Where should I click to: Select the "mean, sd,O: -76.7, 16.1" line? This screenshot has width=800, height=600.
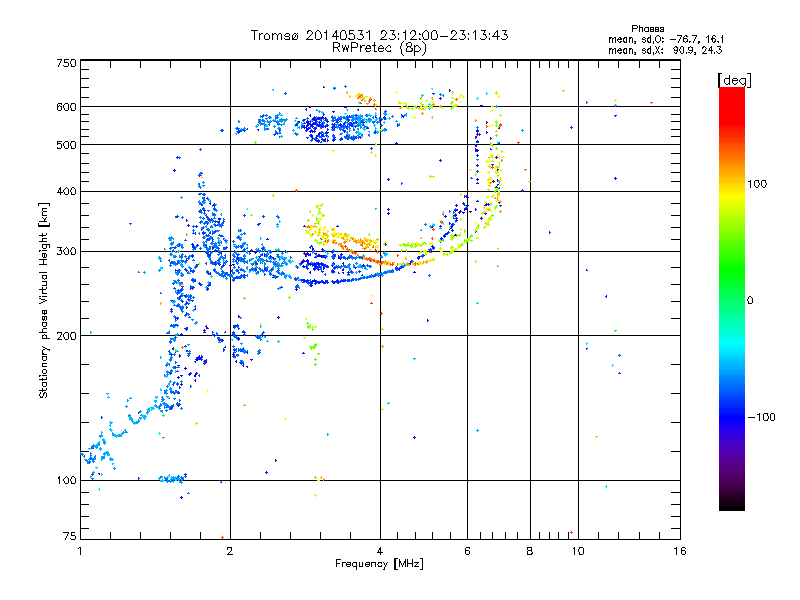point(665,39)
